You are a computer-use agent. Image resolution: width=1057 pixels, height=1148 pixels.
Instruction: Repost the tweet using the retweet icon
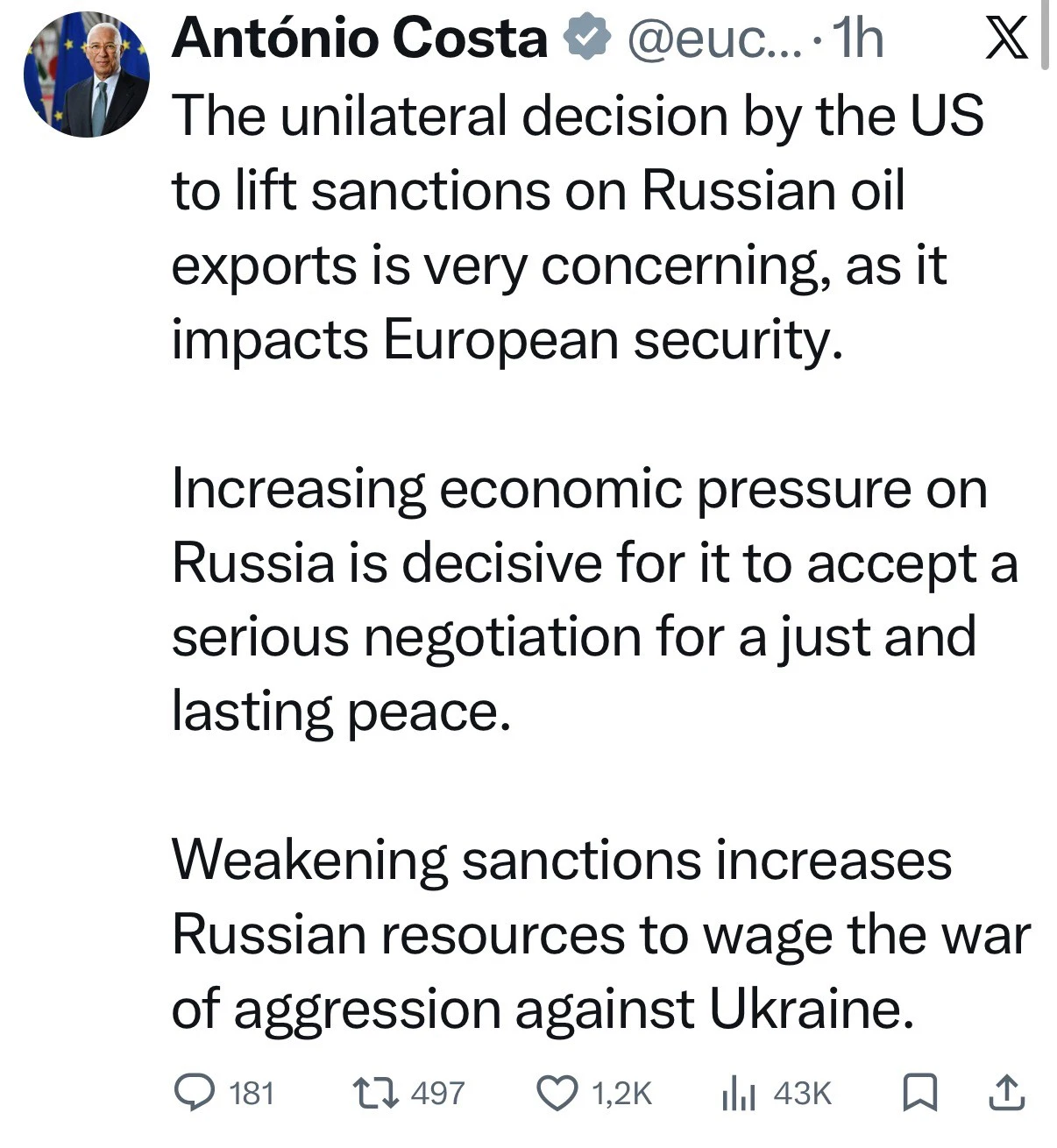(374, 1093)
